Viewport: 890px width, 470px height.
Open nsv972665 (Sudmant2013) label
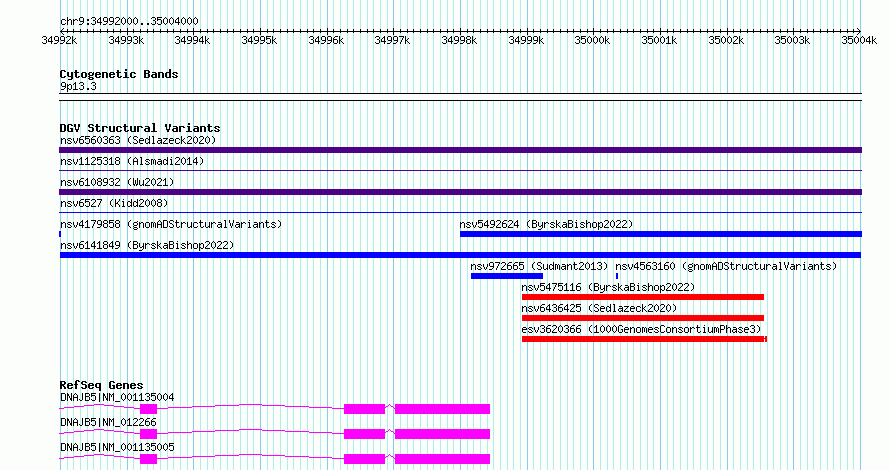tap(539, 266)
